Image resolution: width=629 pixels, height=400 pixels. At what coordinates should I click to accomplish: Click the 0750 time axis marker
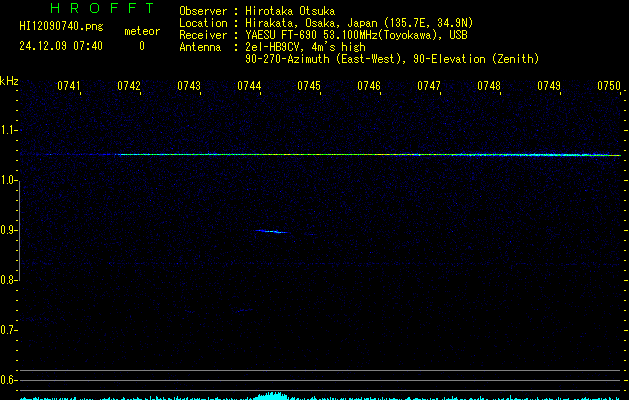pos(609,86)
